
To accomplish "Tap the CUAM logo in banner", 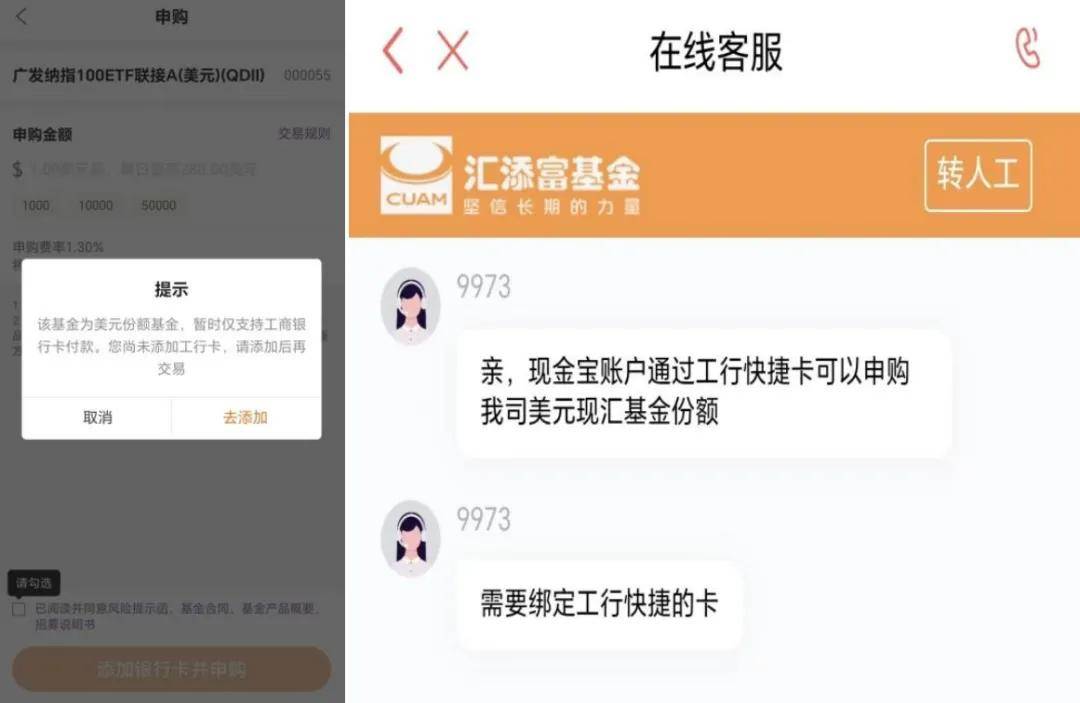I will pos(416,175).
